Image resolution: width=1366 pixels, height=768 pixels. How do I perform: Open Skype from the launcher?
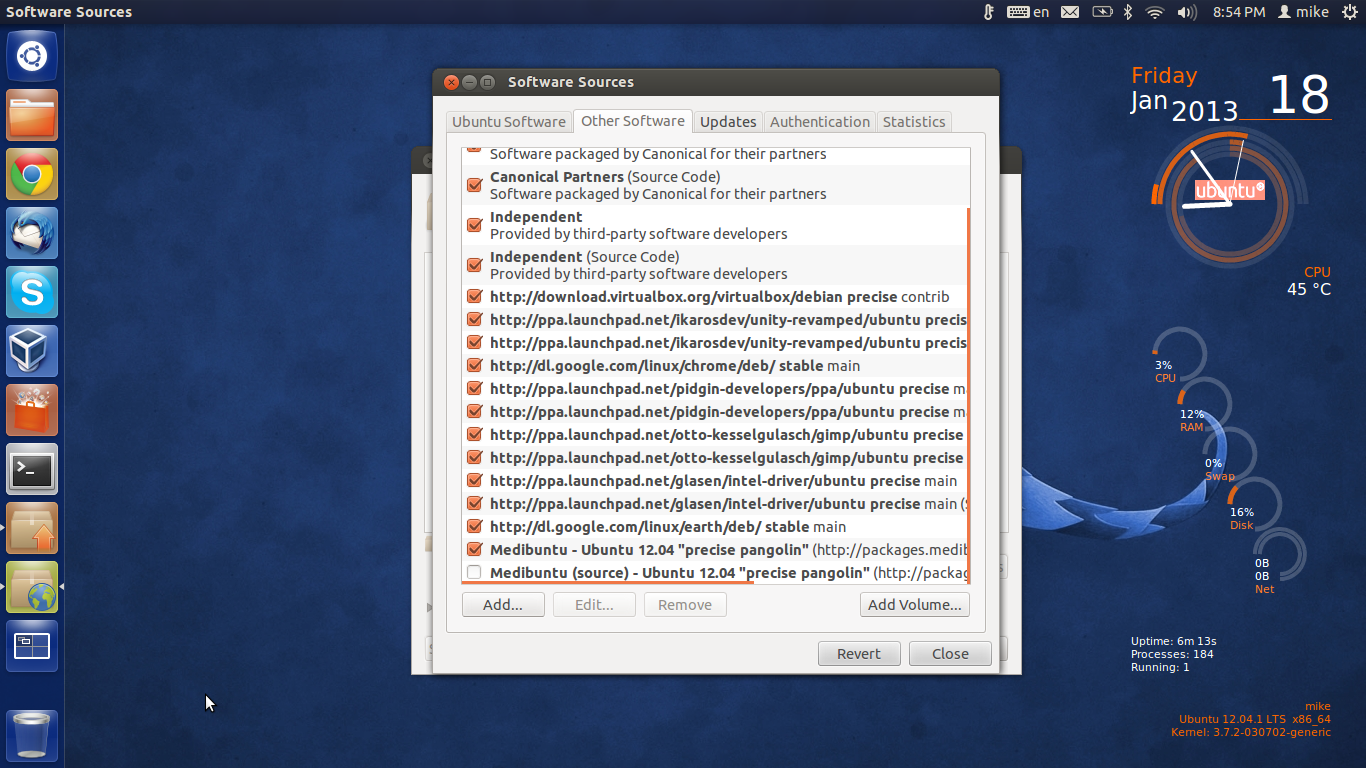(32, 293)
